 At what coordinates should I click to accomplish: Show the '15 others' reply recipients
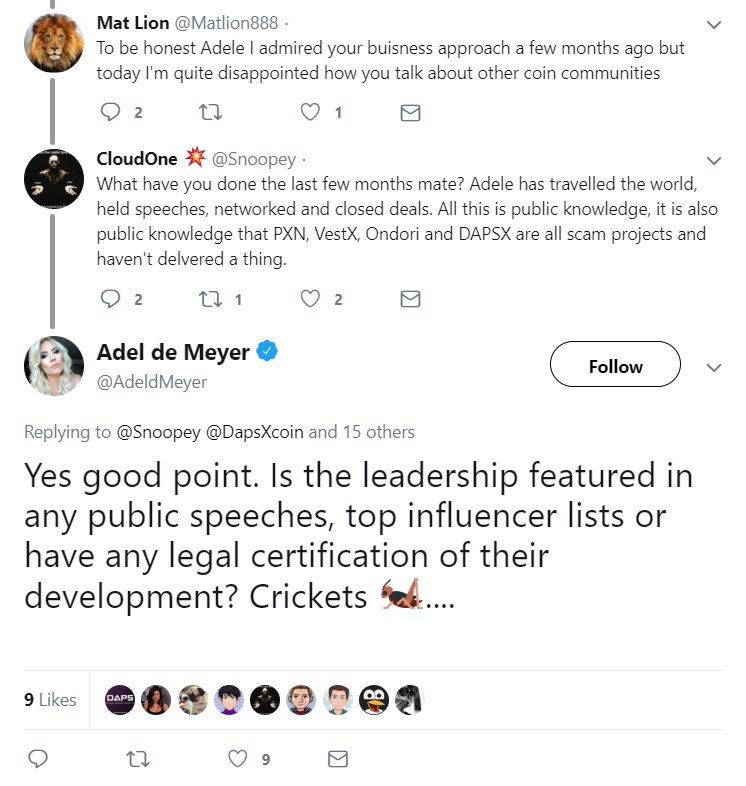[x=378, y=432]
